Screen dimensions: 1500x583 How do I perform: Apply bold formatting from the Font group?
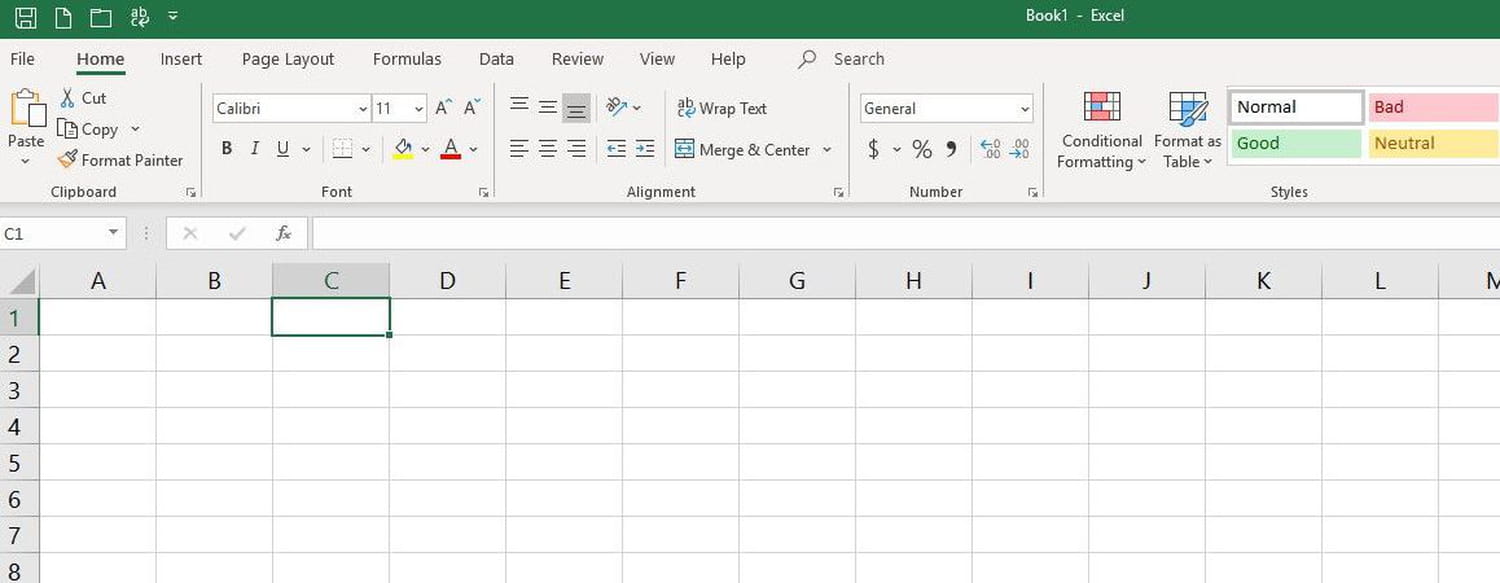227,148
